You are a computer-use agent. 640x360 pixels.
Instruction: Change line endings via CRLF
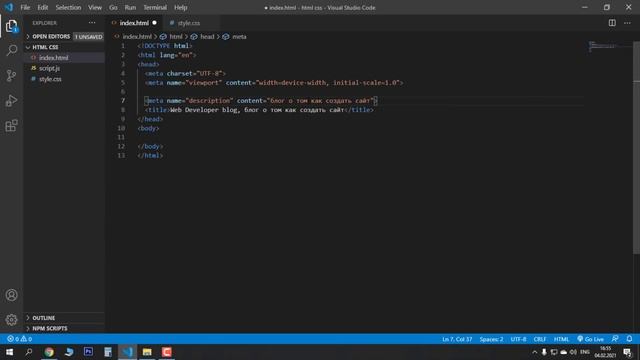(x=540, y=339)
